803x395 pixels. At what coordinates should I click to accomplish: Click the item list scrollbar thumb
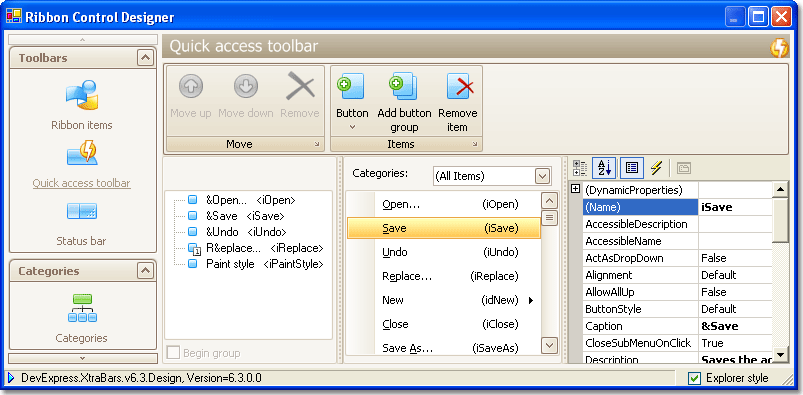(550, 217)
